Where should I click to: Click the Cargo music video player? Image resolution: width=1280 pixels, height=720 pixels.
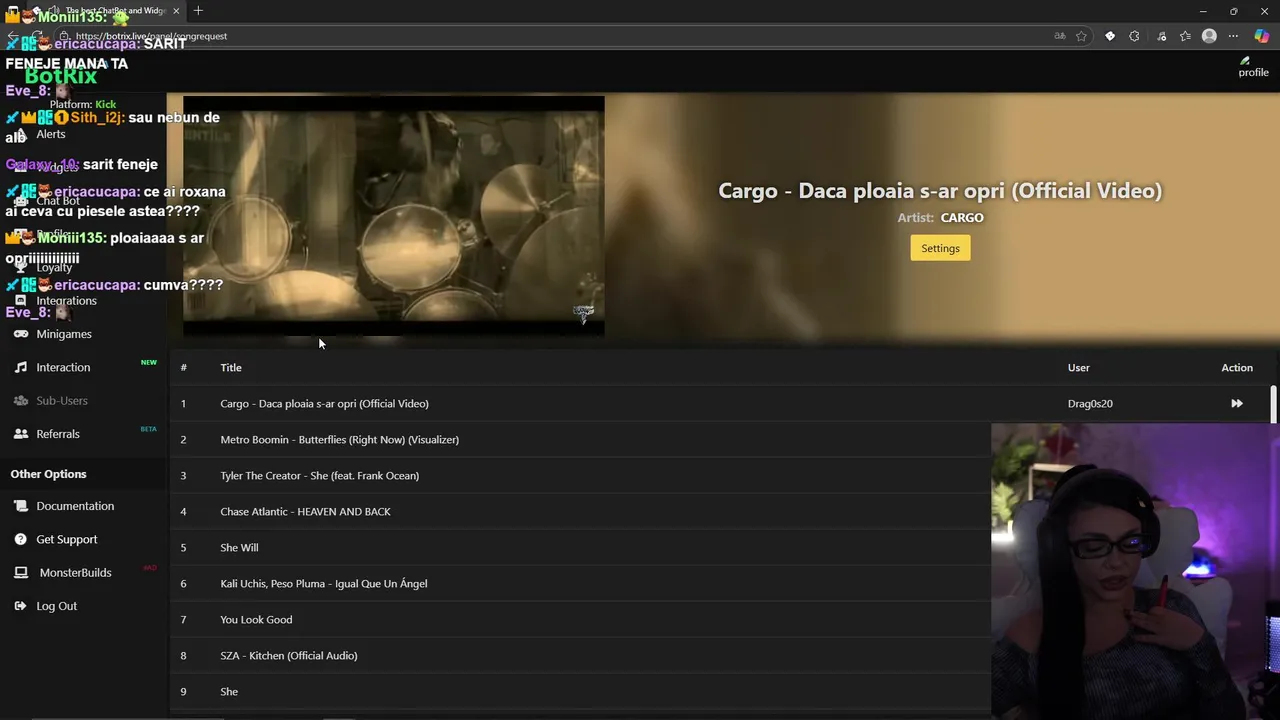[x=393, y=216]
